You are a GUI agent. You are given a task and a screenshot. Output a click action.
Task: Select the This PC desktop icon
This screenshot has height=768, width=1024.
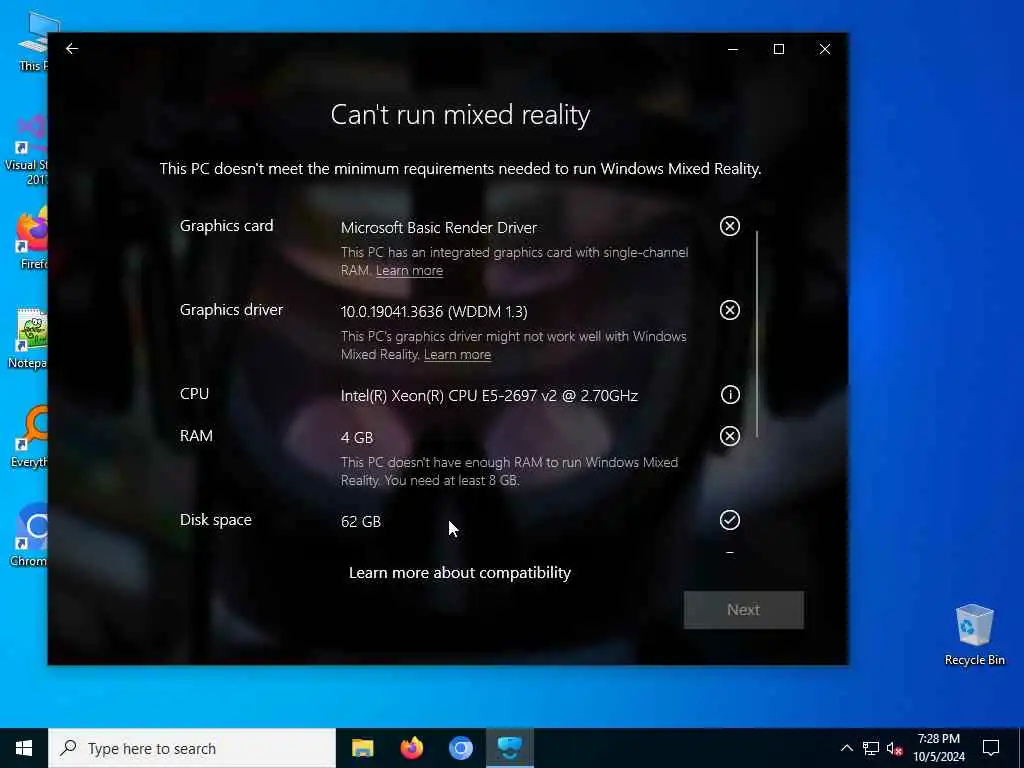[x=32, y=40]
